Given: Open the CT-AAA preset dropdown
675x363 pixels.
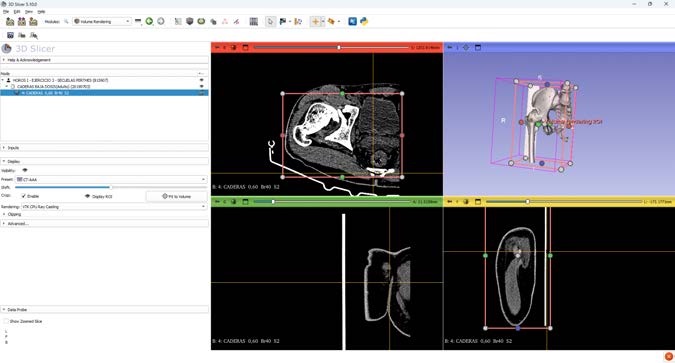Looking at the screenshot, I should (111, 179).
